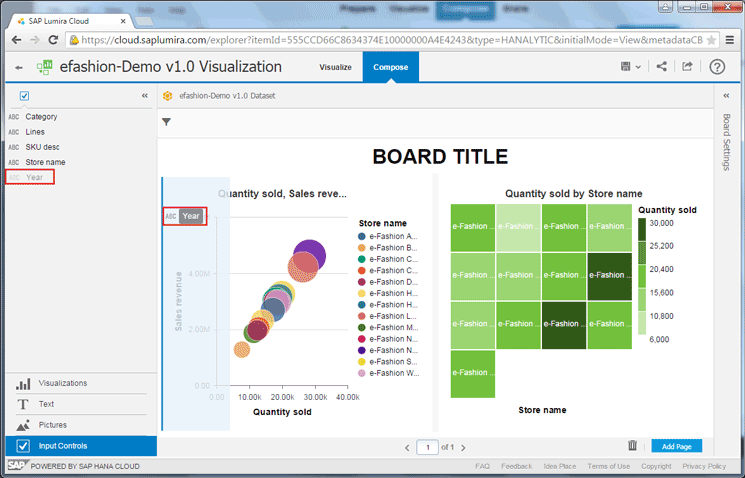Viewport: 745px width, 478px height.
Task: Open the Idea Place link
Action: 560,466
